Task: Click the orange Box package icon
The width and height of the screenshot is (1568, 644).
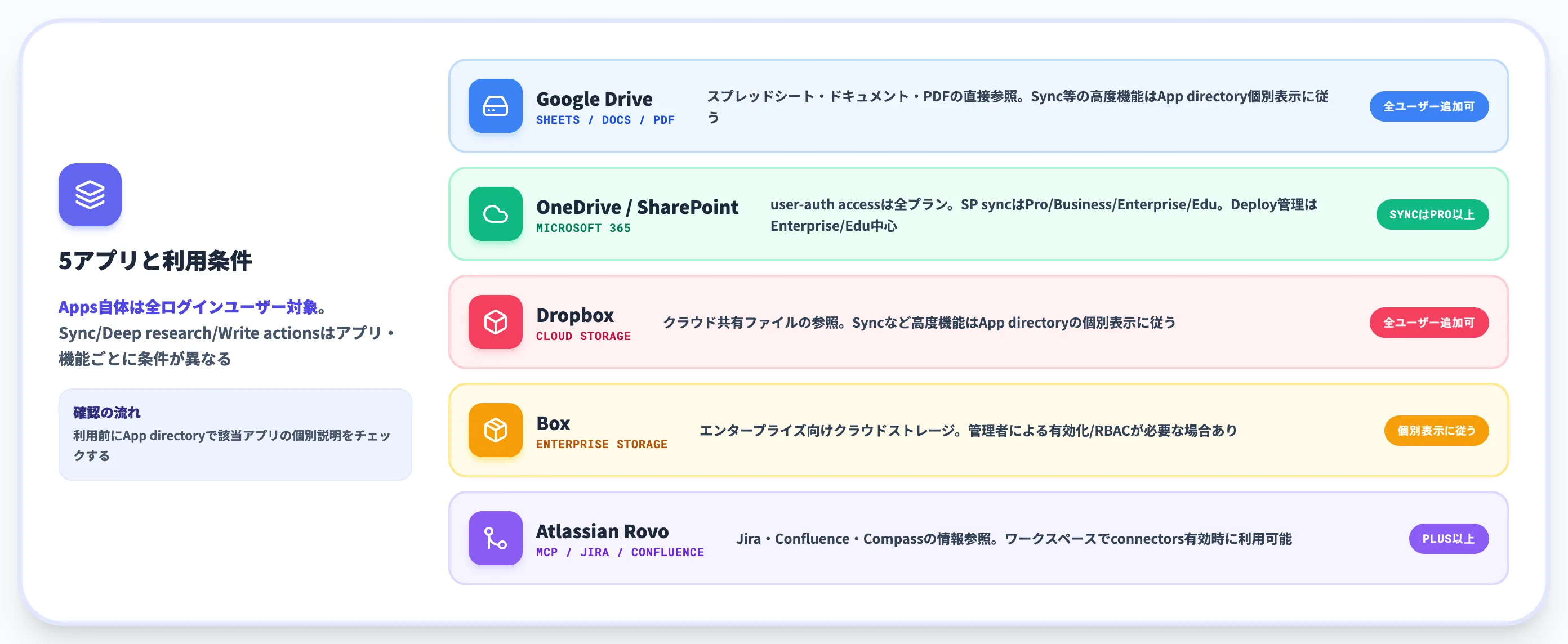Action: pyautogui.click(x=496, y=430)
